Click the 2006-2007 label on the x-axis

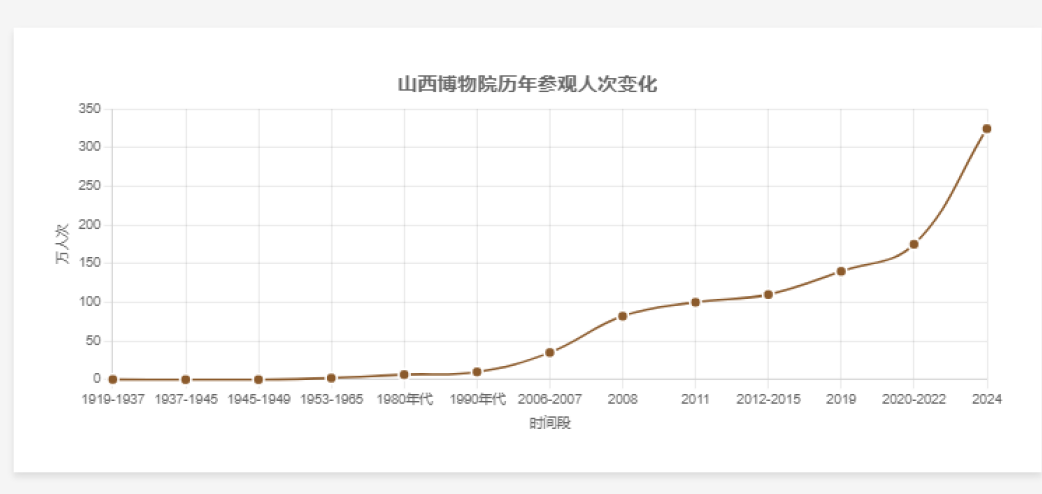[550, 399]
